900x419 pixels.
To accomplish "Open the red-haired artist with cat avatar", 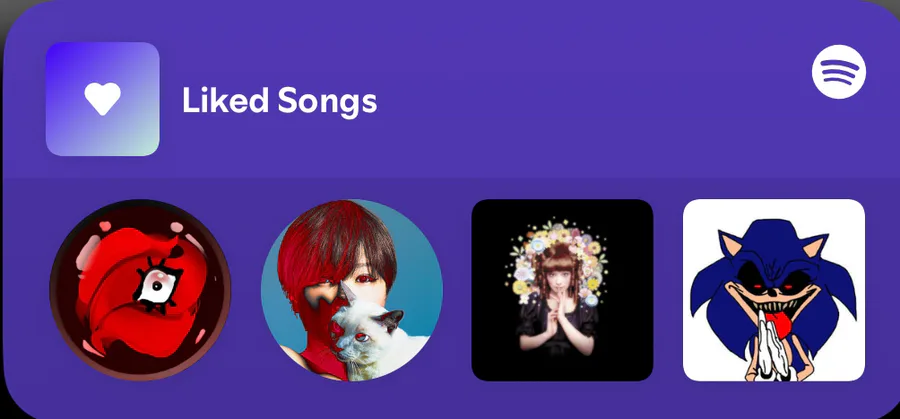I will tap(352, 290).
